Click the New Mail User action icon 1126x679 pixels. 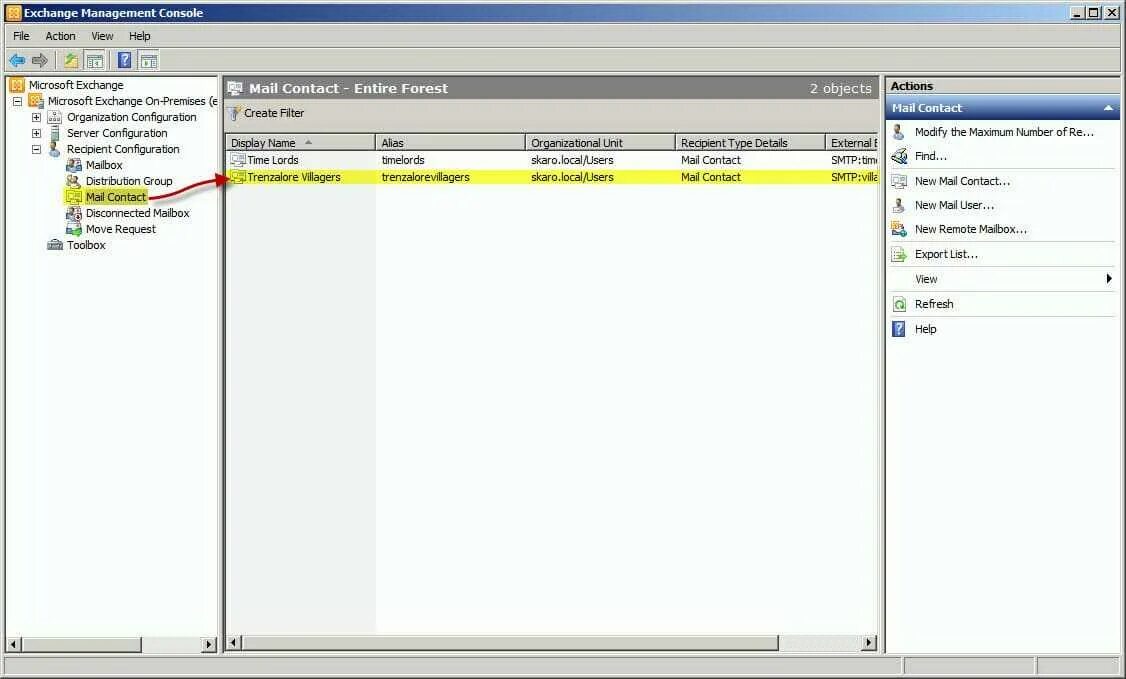pyautogui.click(x=899, y=205)
